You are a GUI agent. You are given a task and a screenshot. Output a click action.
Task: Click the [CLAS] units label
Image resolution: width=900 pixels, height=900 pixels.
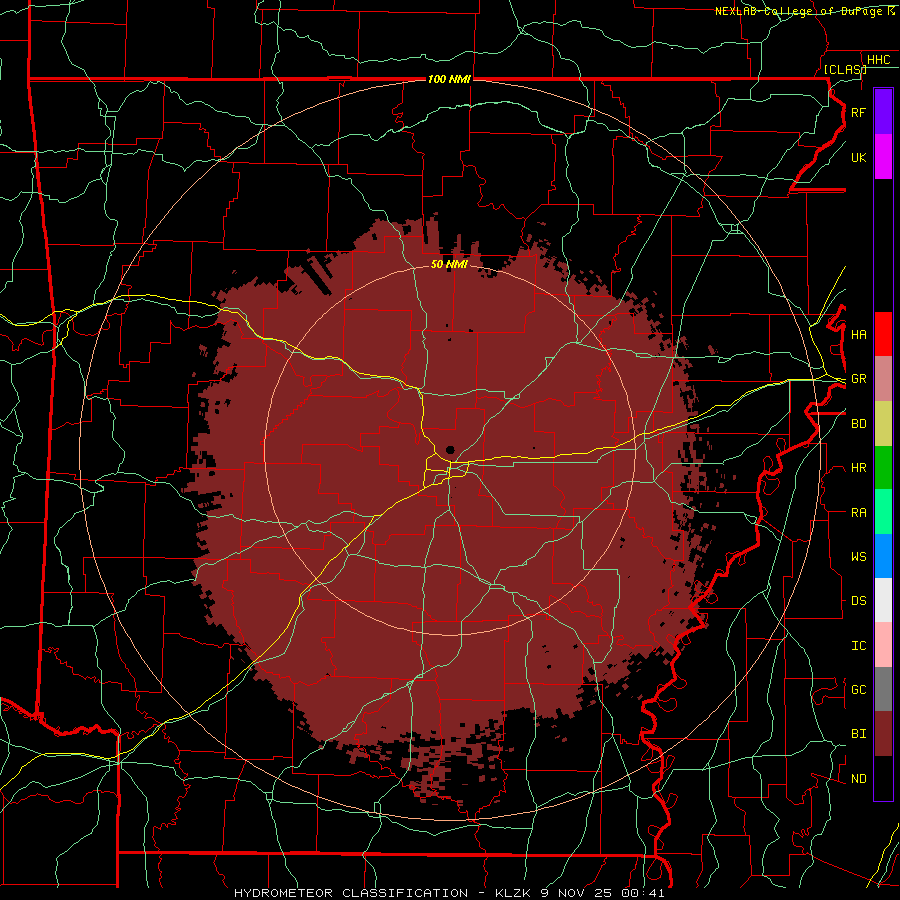click(x=845, y=69)
